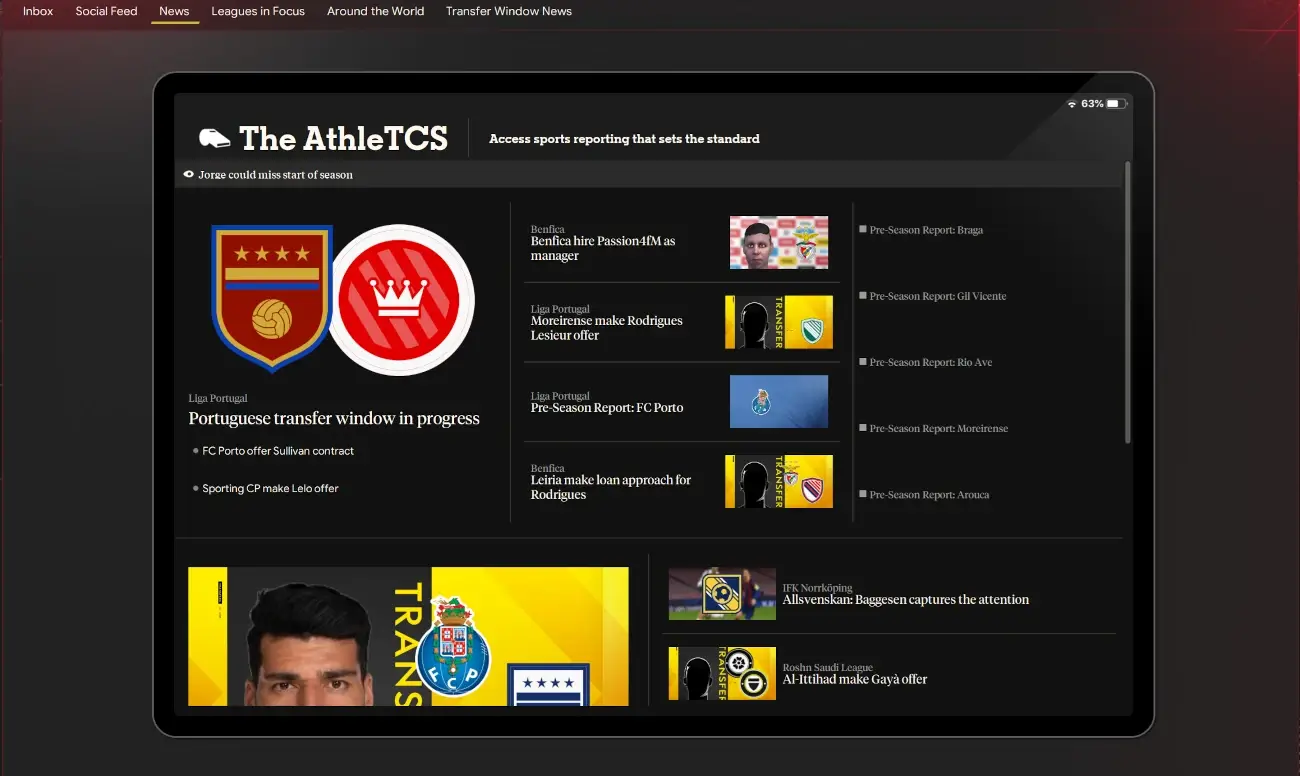Click the red and blue shield club crest

[272, 298]
